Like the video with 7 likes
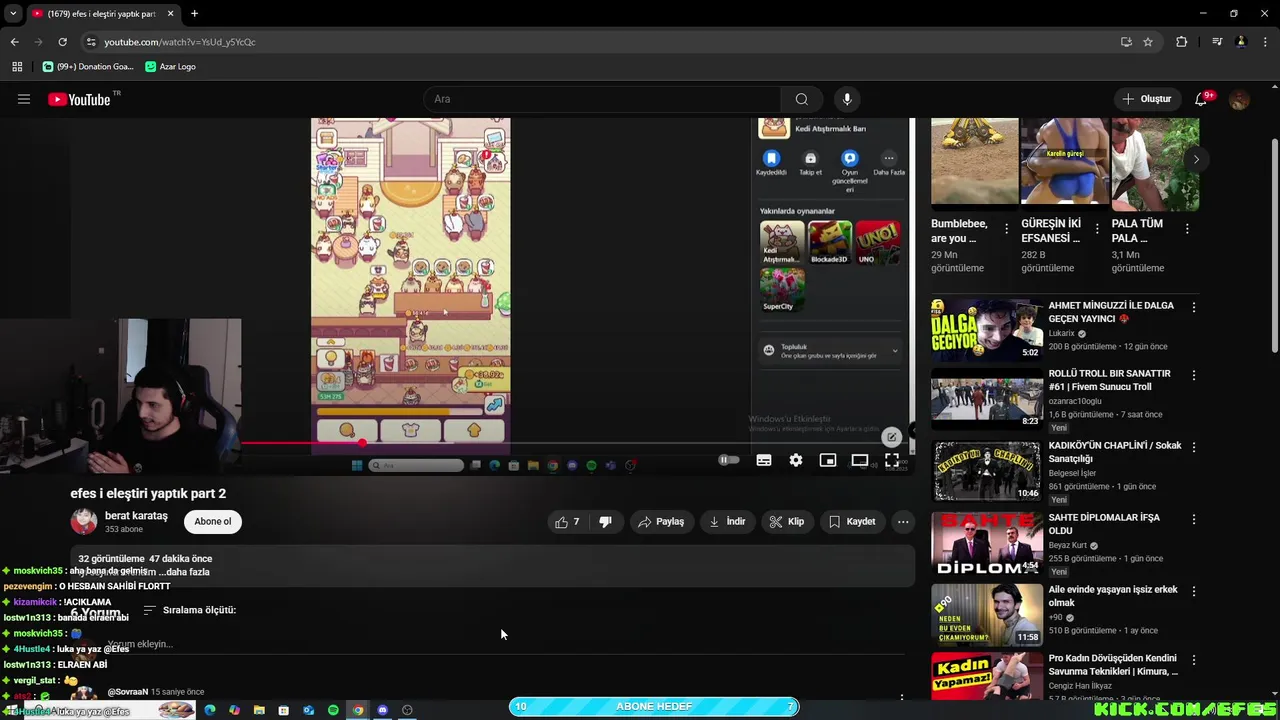 tap(568, 521)
